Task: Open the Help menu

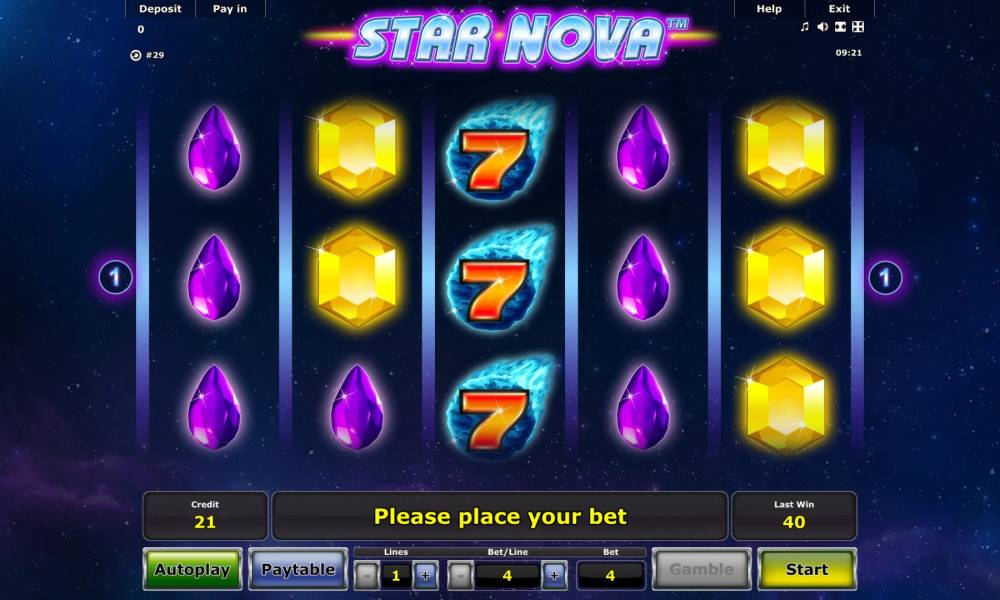Action: 769,9
